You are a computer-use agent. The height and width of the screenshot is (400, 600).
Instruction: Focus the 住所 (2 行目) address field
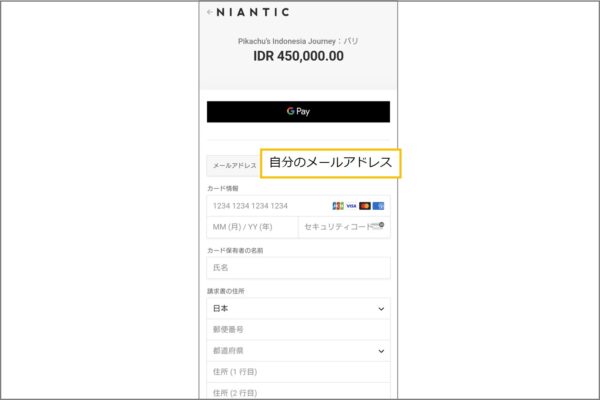[298, 392]
